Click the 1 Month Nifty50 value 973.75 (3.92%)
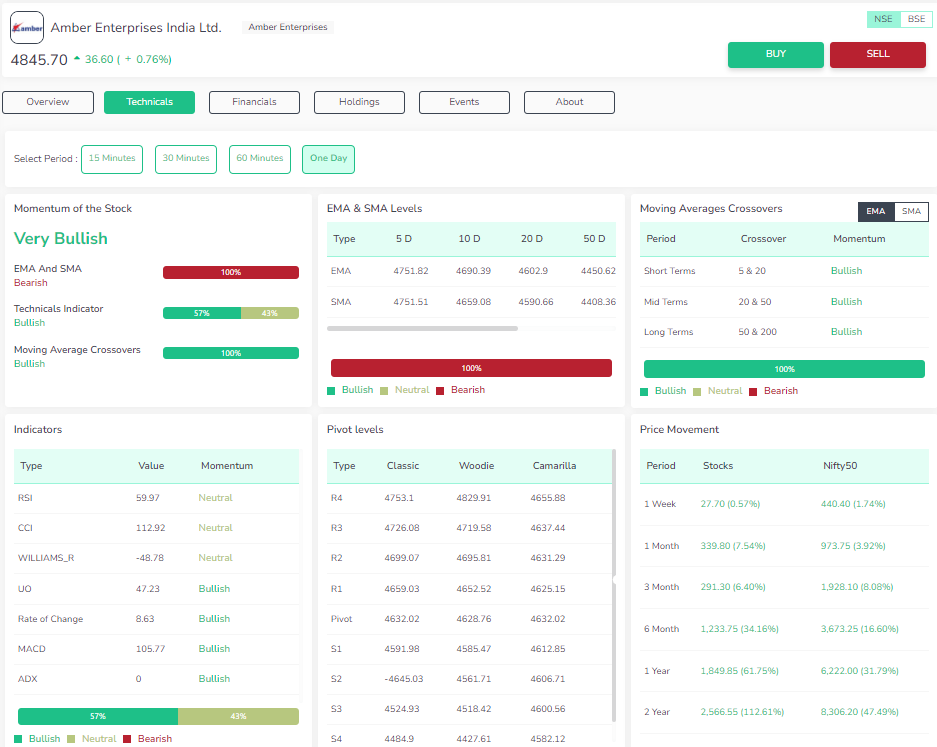The image size is (937, 747). pyautogui.click(x=853, y=546)
